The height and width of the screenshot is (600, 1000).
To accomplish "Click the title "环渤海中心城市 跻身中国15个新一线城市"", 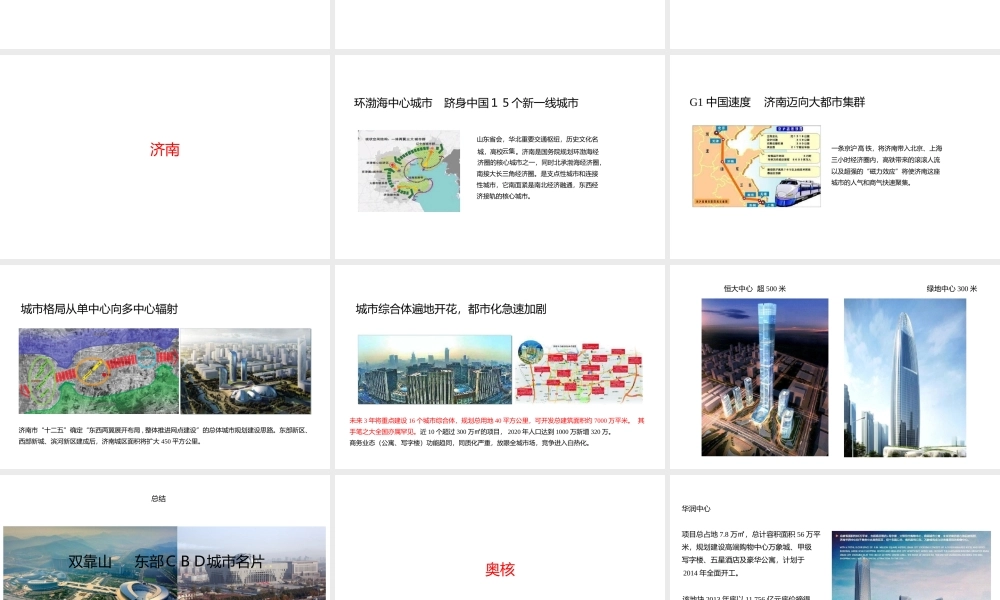I will pyautogui.click(x=465, y=102).
